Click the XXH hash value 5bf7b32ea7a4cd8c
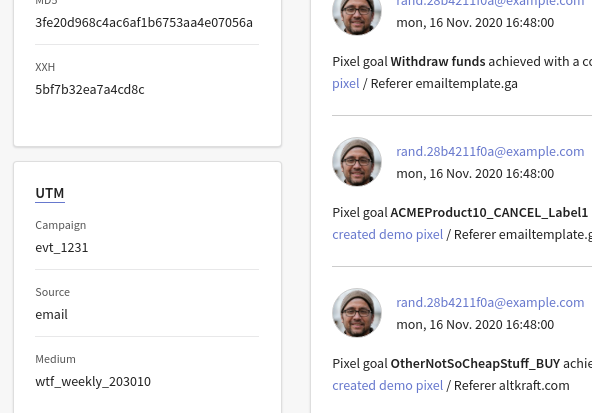The image size is (592, 413). 89,89
